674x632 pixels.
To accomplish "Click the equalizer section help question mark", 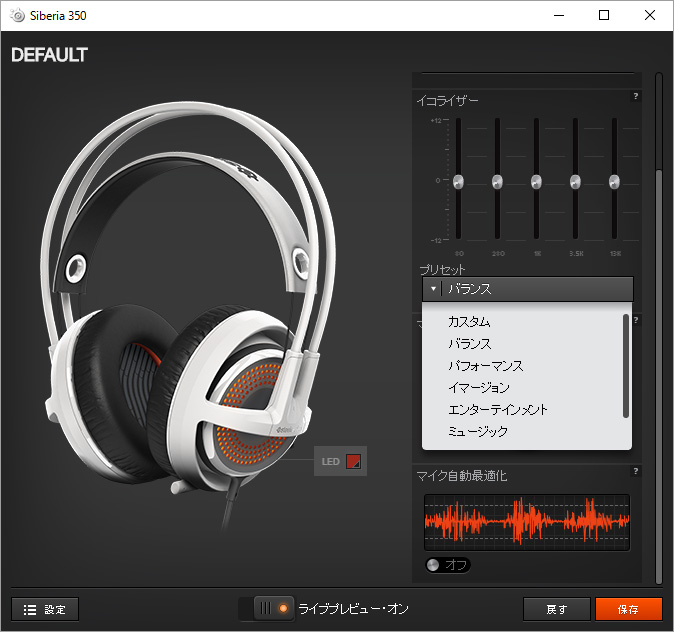I will coord(635,96).
